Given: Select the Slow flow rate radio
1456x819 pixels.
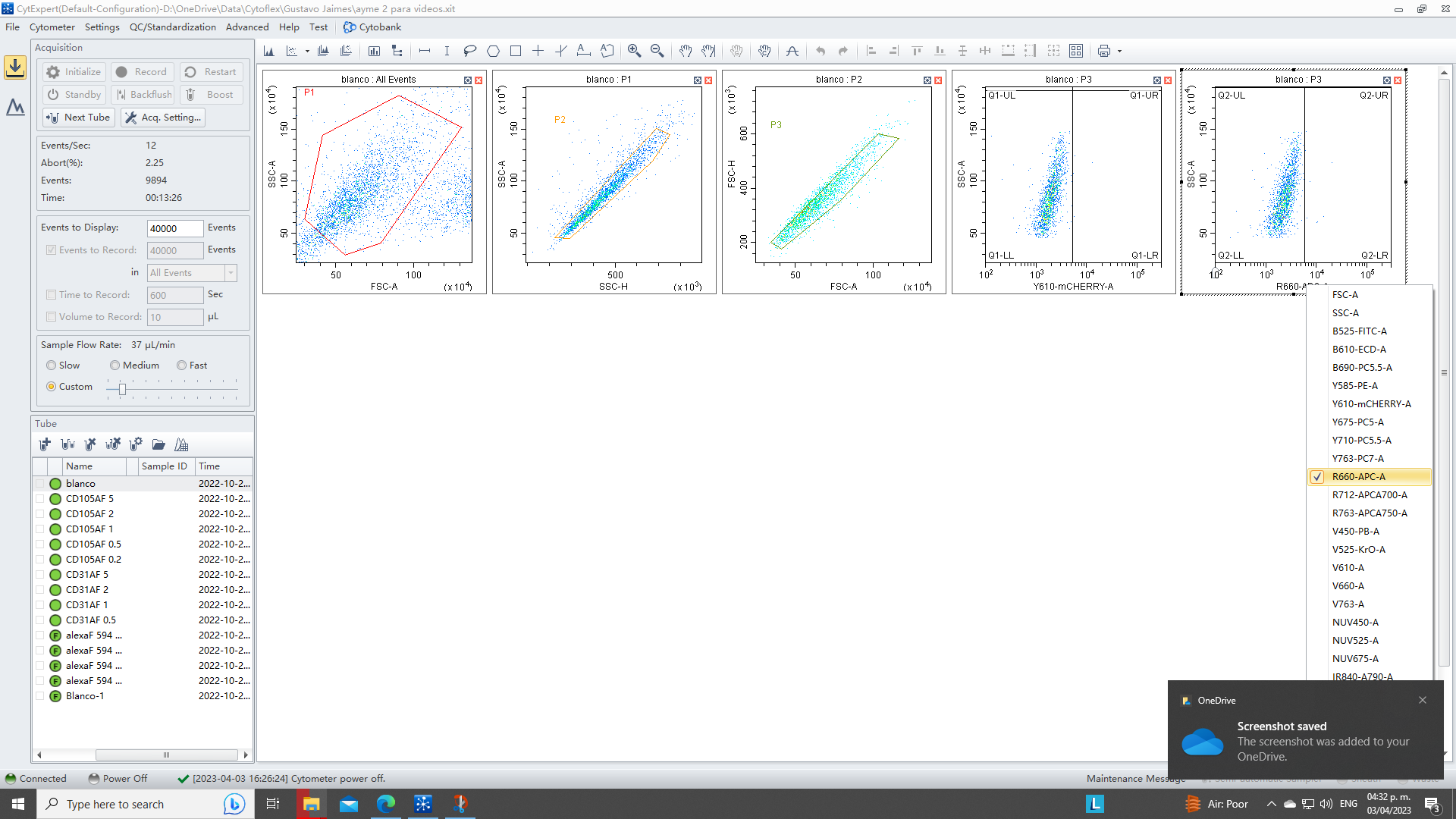Looking at the screenshot, I should [52, 366].
